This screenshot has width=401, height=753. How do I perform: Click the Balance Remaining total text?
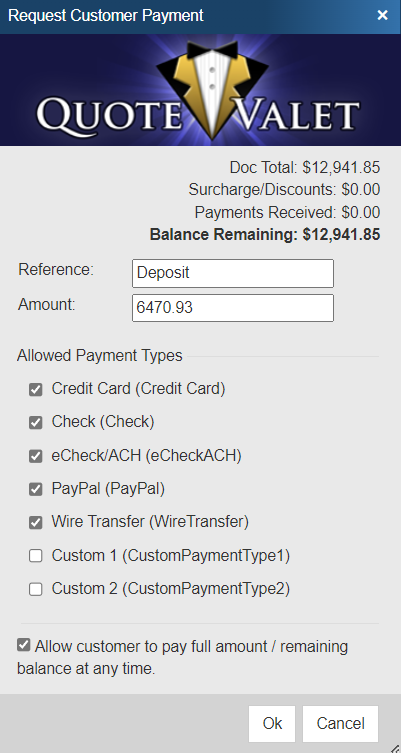click(x=265, y=235)
